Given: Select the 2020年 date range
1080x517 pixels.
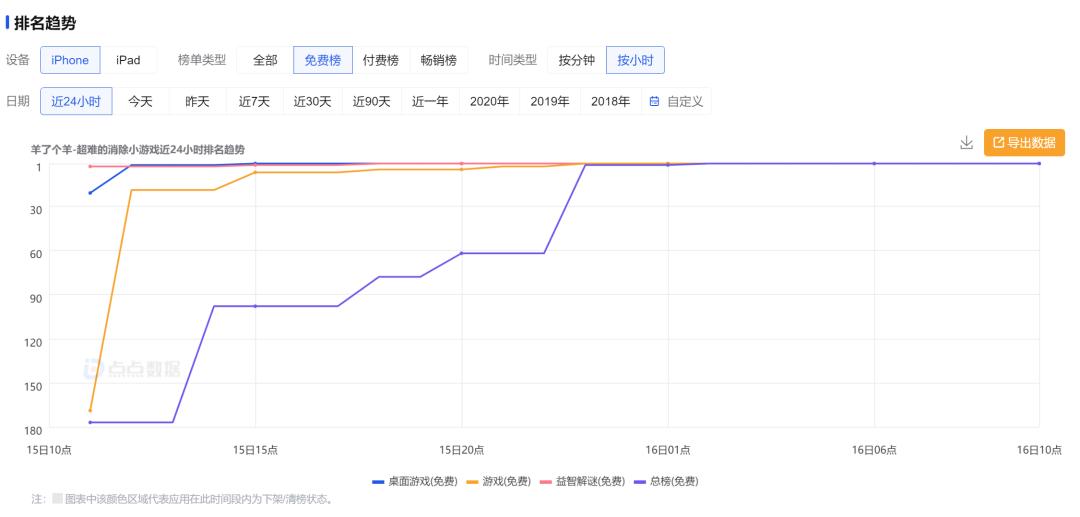Looking at the screenshot, I should pyautogui.click(x=490, y=101).
